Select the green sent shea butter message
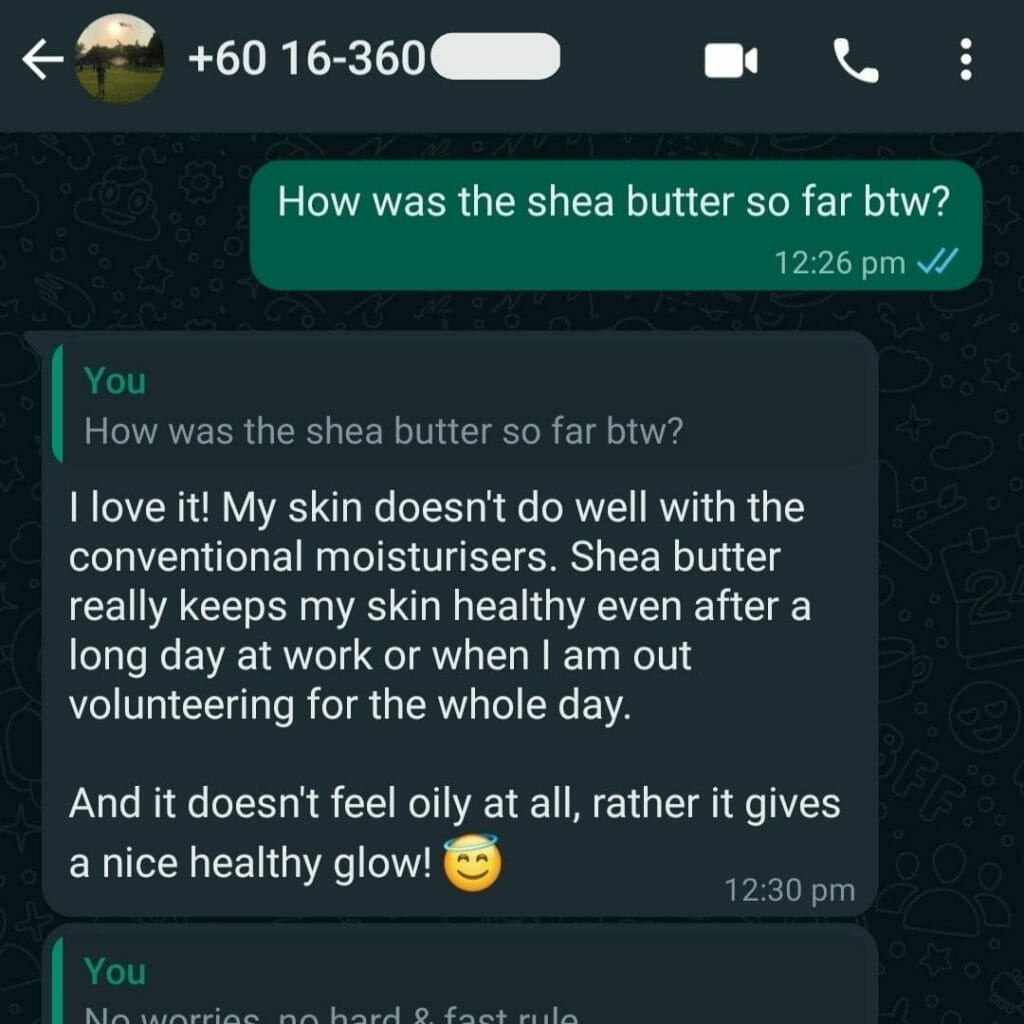This screenshot has width=1024, height=1024. point(616,225)
